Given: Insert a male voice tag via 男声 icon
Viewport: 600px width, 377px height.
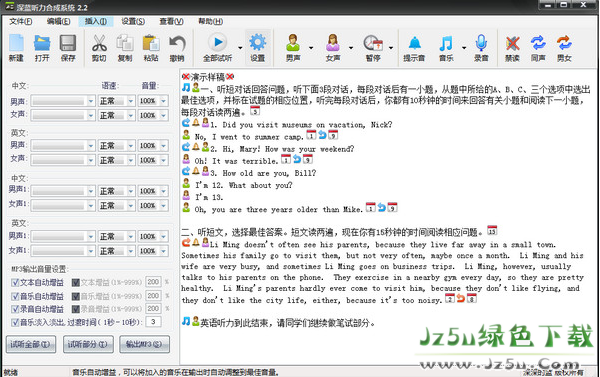Looking at the screenshot, I should (293, 48).
